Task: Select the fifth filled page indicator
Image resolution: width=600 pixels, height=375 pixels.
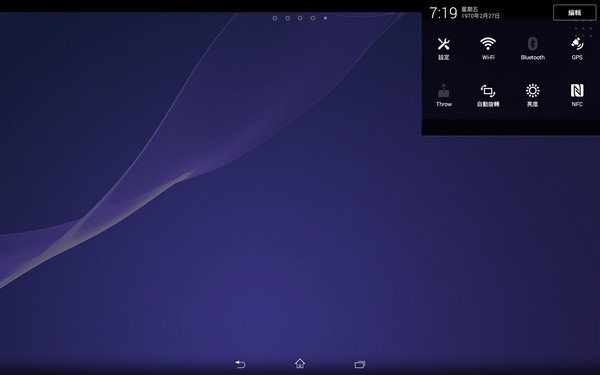Action: [x=325, y=18]
